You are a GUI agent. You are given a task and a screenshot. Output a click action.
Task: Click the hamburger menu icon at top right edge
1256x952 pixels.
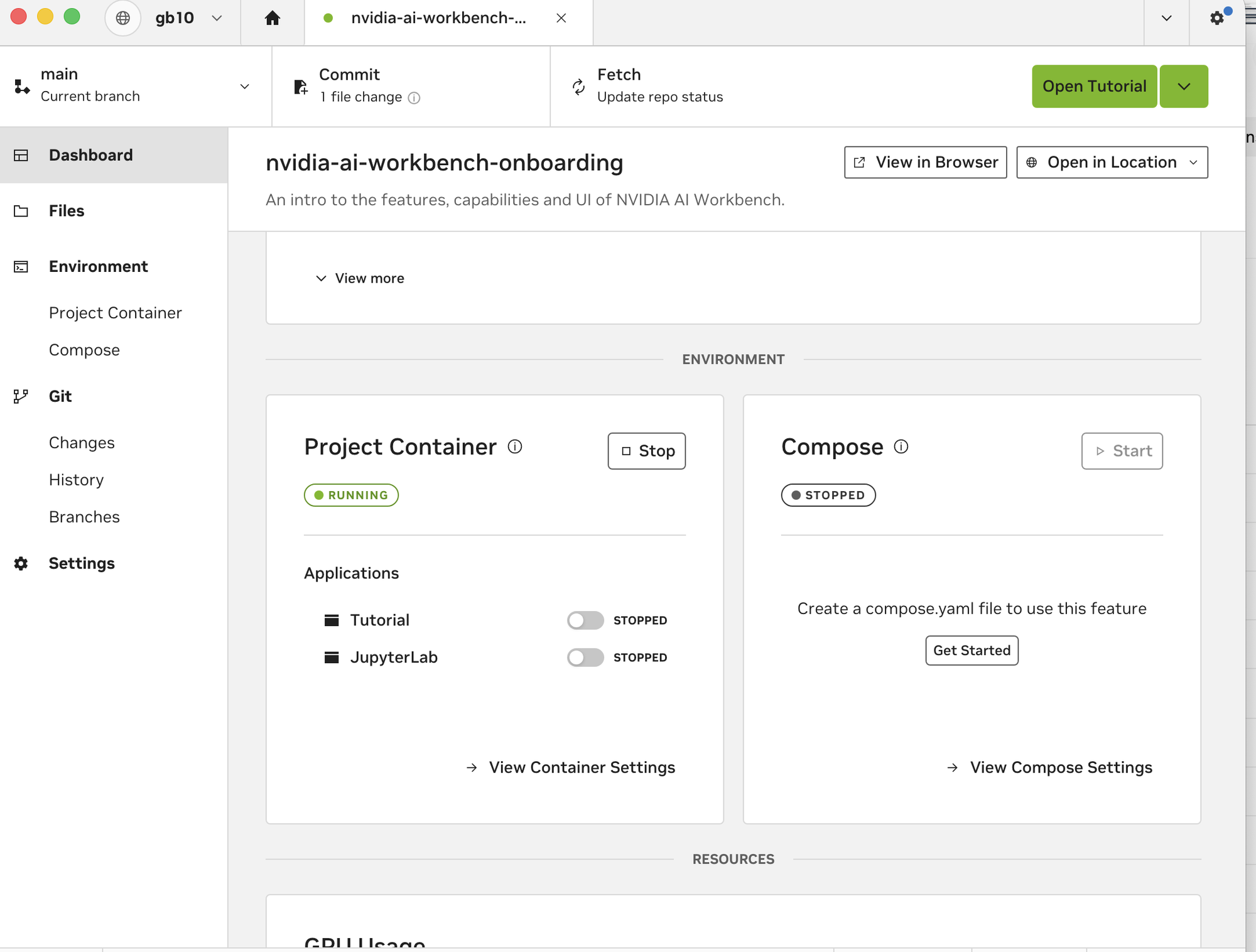1250,18
